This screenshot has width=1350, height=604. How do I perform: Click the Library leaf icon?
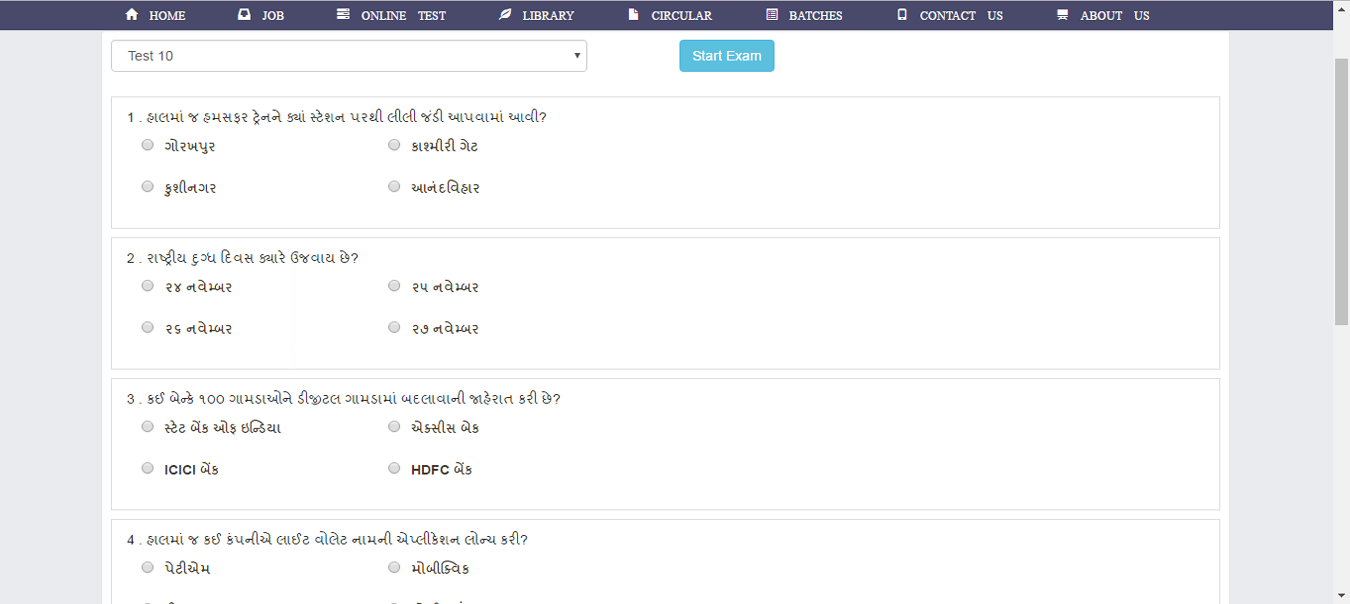click(505, 15)
